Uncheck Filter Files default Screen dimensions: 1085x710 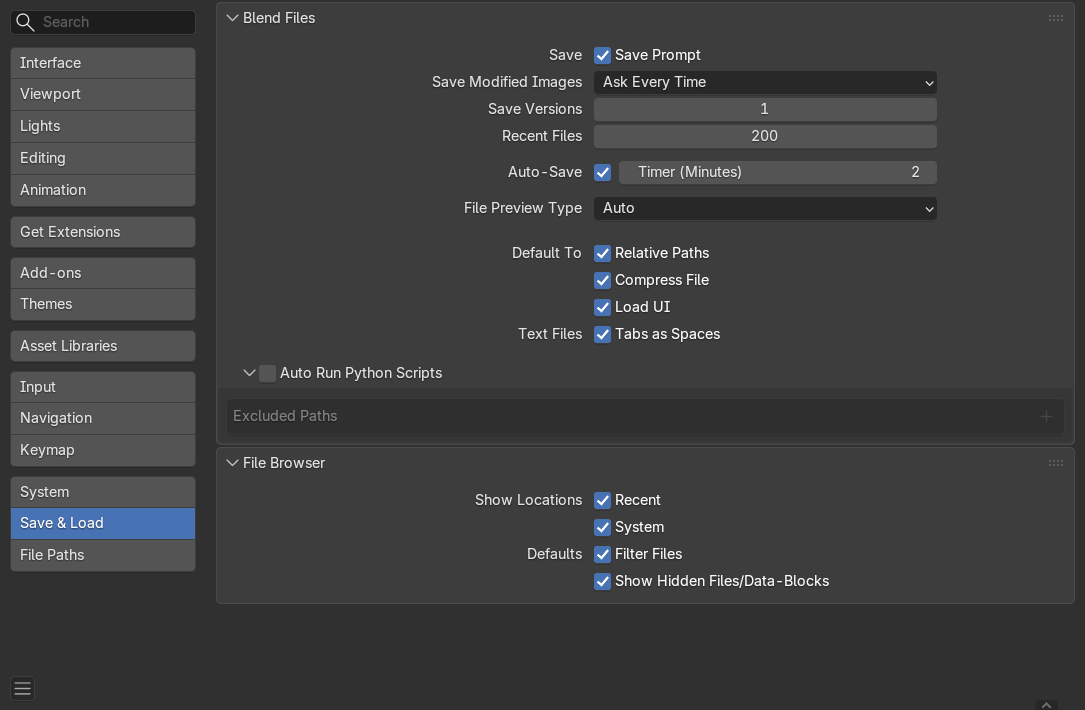[603, 554]
